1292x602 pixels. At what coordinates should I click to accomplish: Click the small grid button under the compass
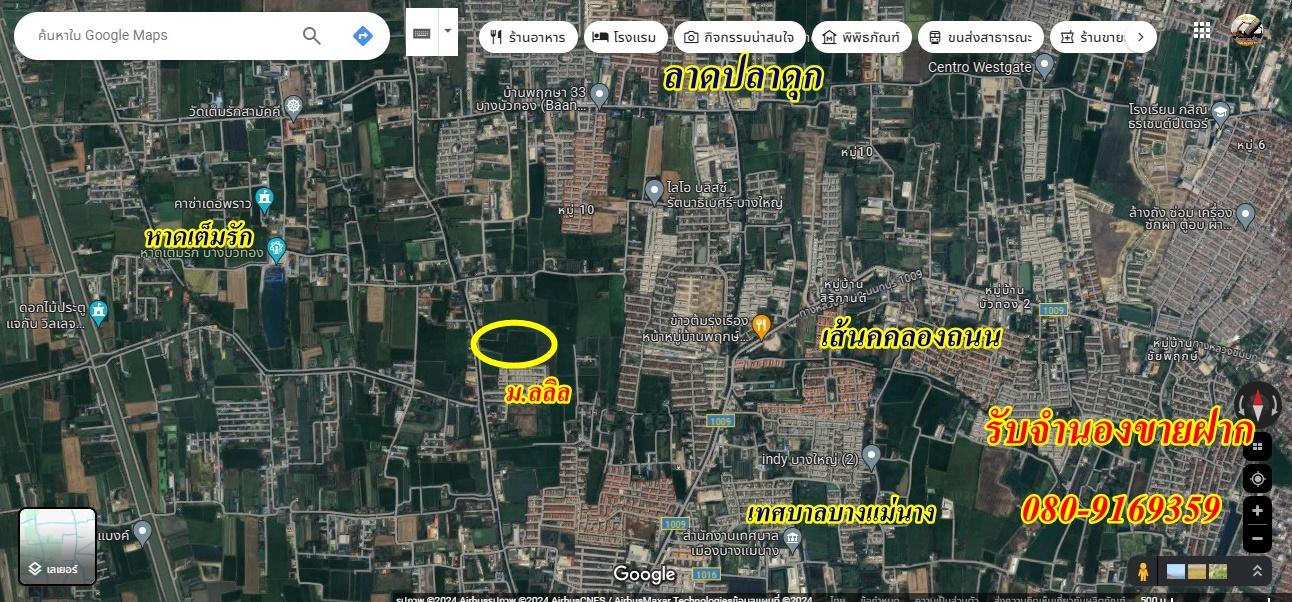pyautogui.click(x=1257, y=446)
